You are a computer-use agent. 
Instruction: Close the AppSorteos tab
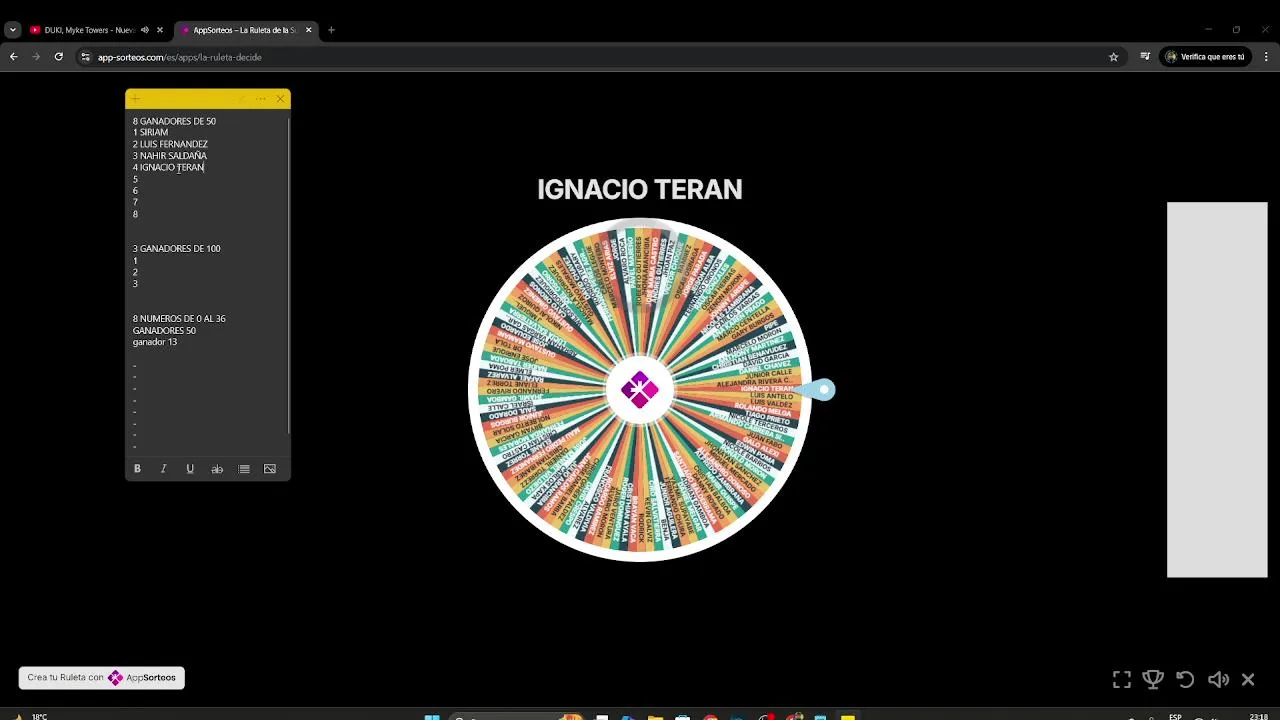308,30
